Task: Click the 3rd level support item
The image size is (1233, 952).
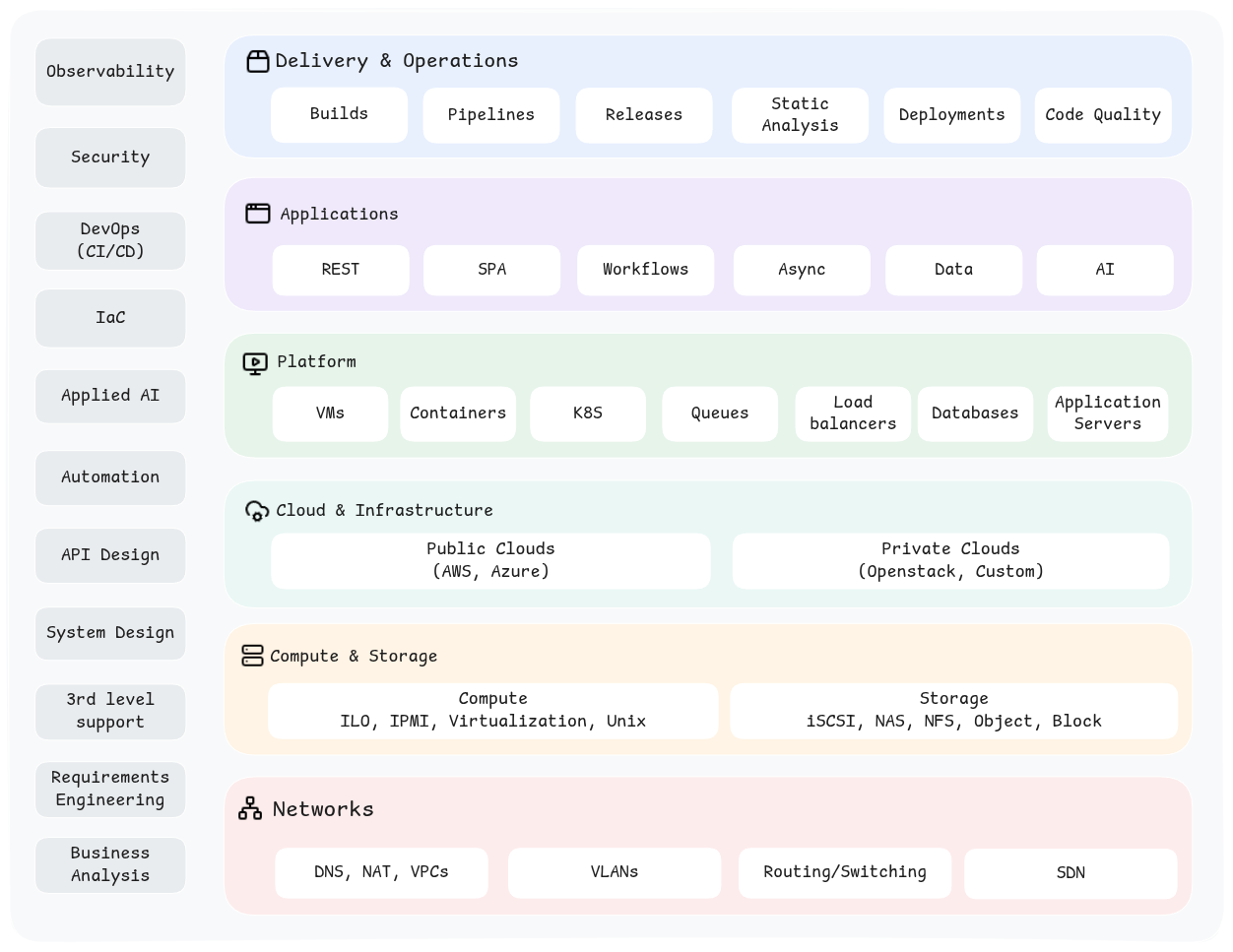Action: [110, 711]
